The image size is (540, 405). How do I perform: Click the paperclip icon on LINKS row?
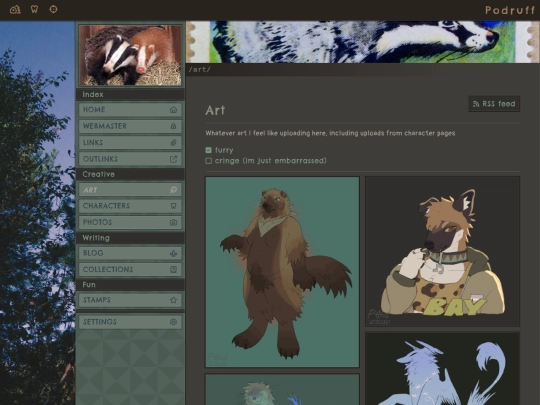pos(173,143)
